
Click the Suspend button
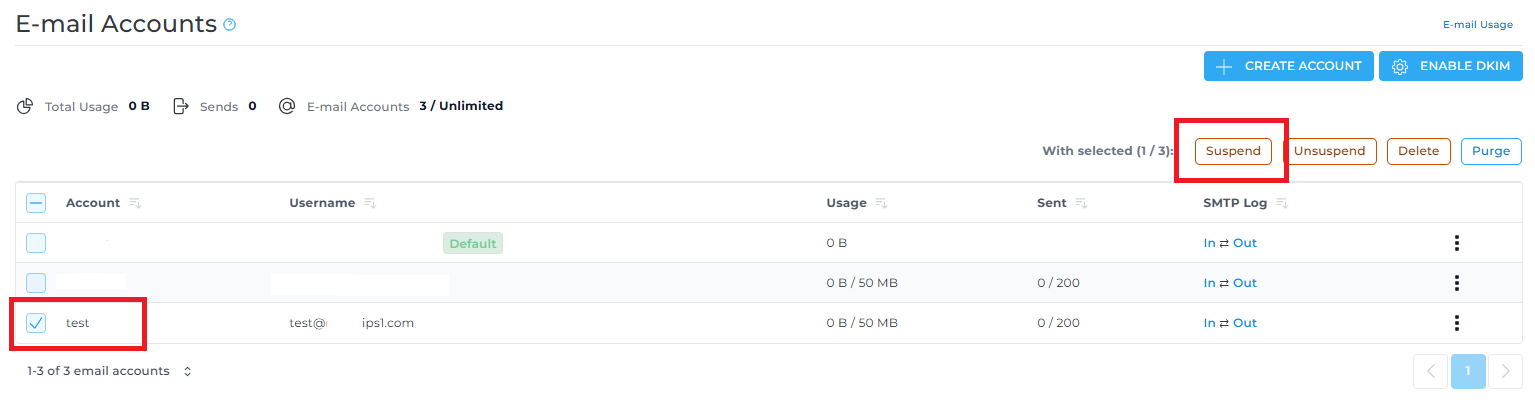[1233, 151]
